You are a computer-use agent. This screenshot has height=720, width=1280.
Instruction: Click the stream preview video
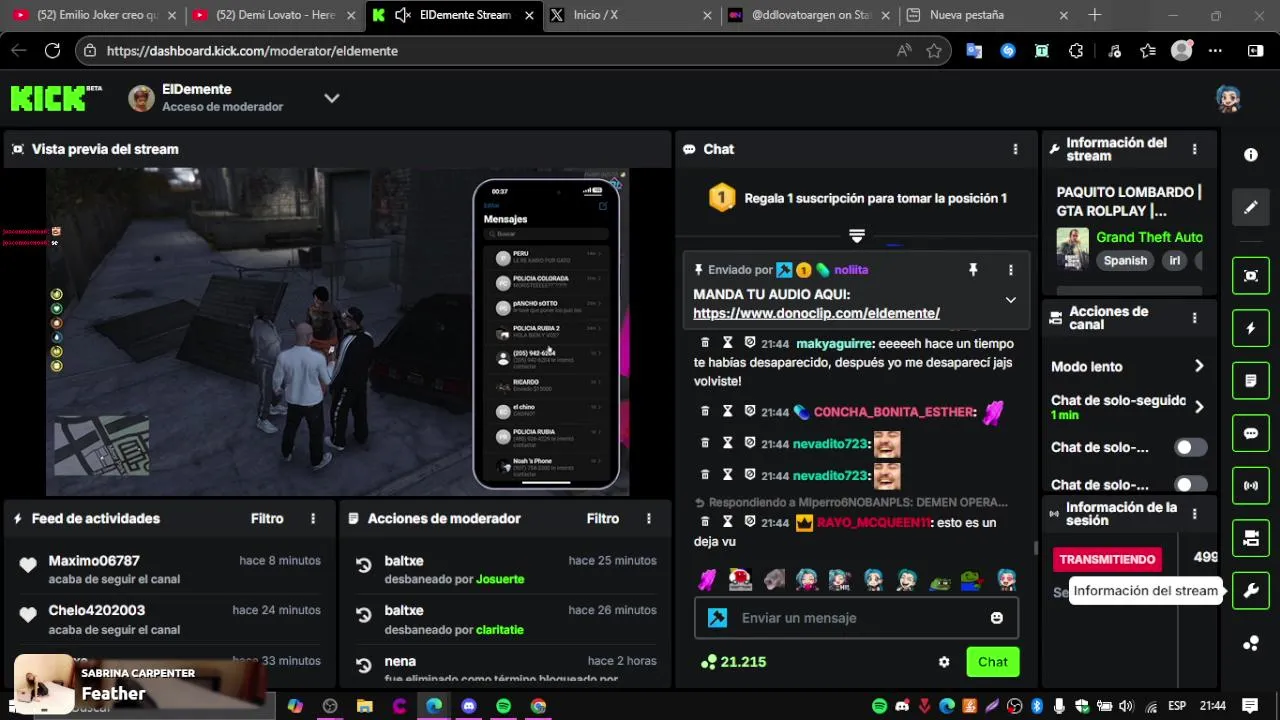point(337,331)
